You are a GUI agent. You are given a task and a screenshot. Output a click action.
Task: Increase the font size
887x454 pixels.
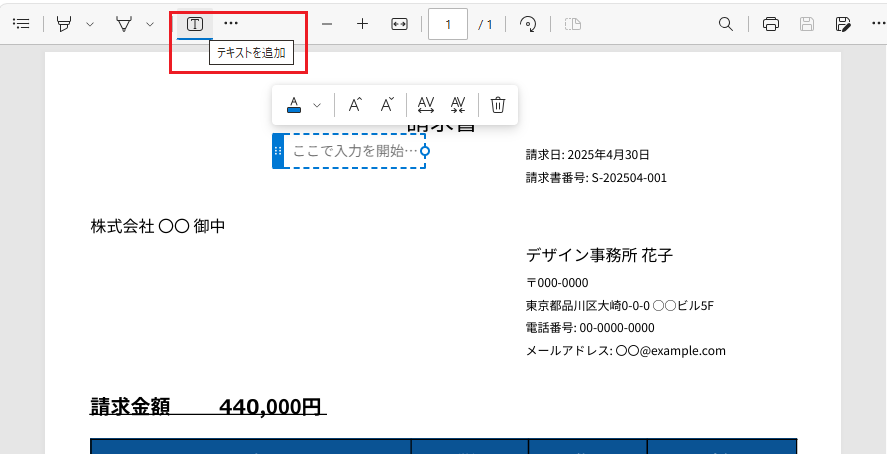355,105
